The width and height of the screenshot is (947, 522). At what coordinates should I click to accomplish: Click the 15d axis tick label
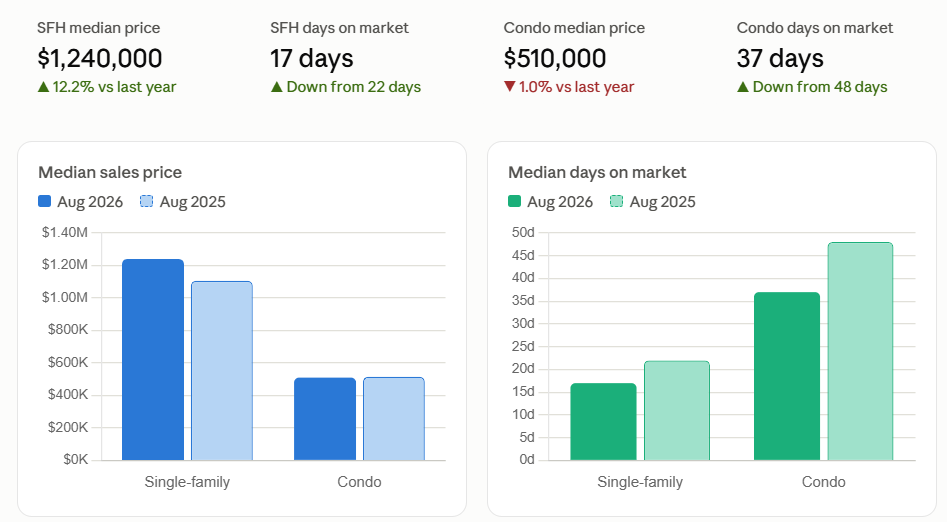pyautogui.click(x=523, y=392)
